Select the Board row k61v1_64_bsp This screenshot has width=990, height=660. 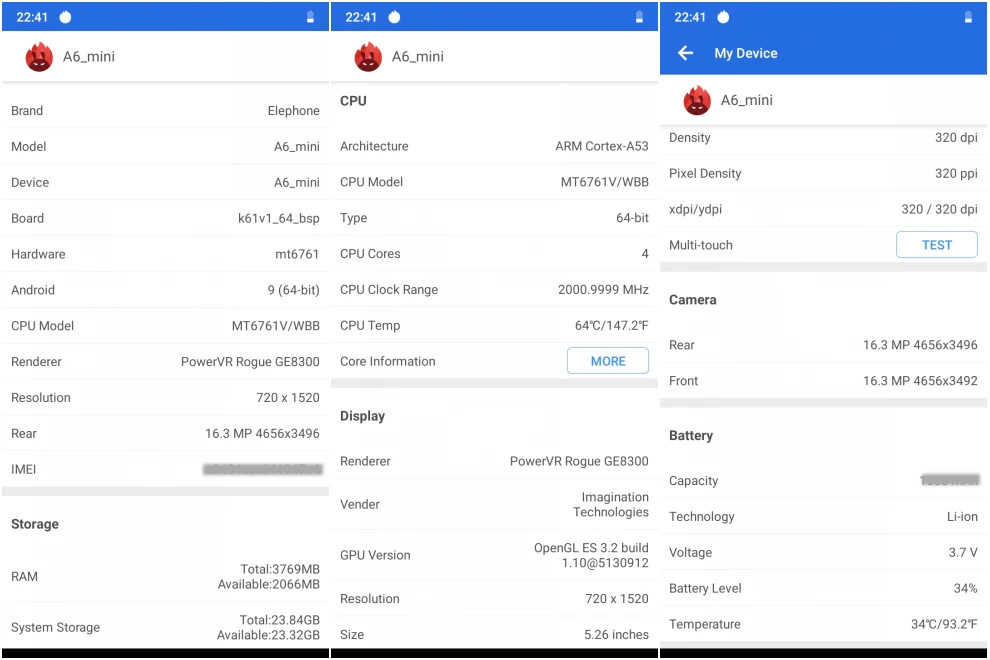(x=165, y=219)
